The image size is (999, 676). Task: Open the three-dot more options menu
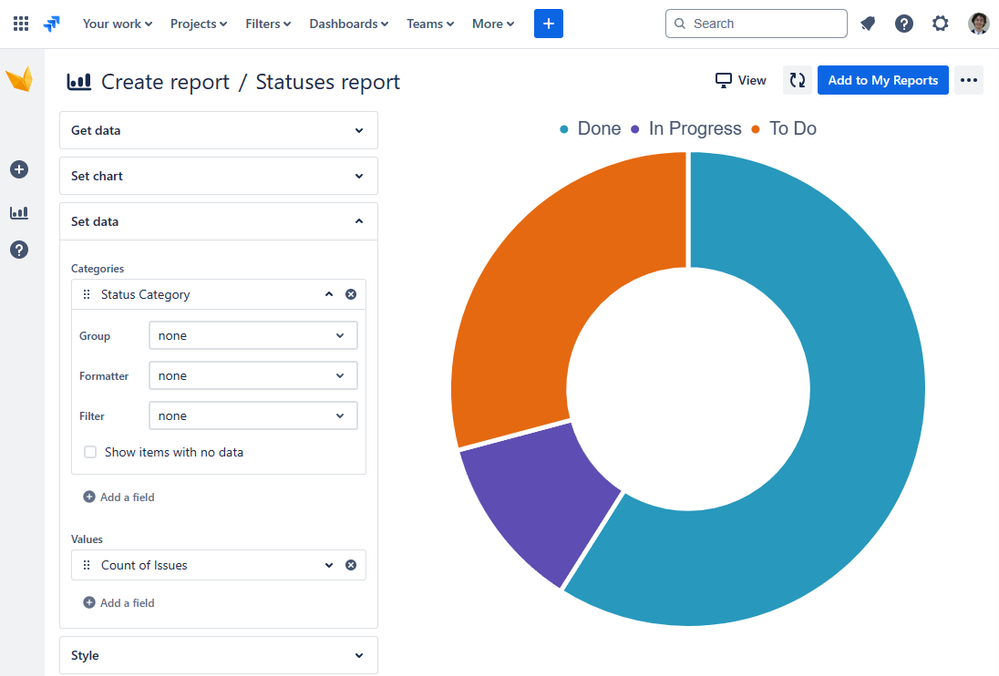tap(968, 80)
